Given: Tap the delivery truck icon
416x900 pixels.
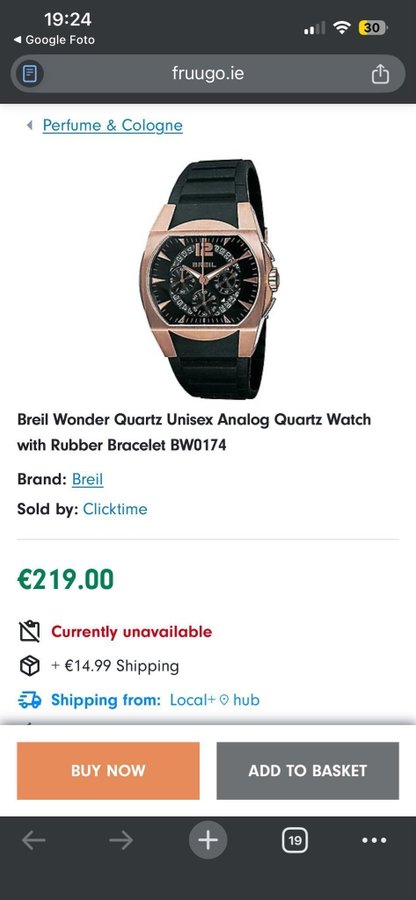Looking at the screenshot, I should click(30, 700).
